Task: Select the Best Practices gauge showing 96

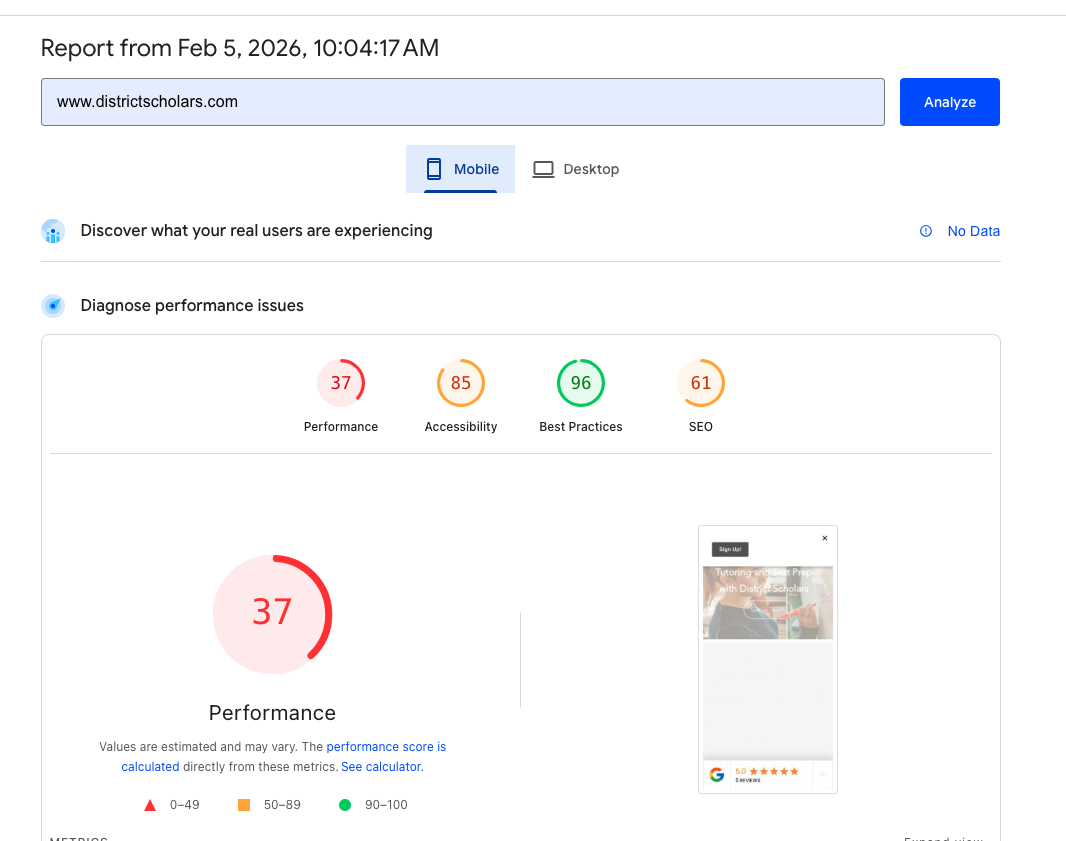Action: coord(580,382)
